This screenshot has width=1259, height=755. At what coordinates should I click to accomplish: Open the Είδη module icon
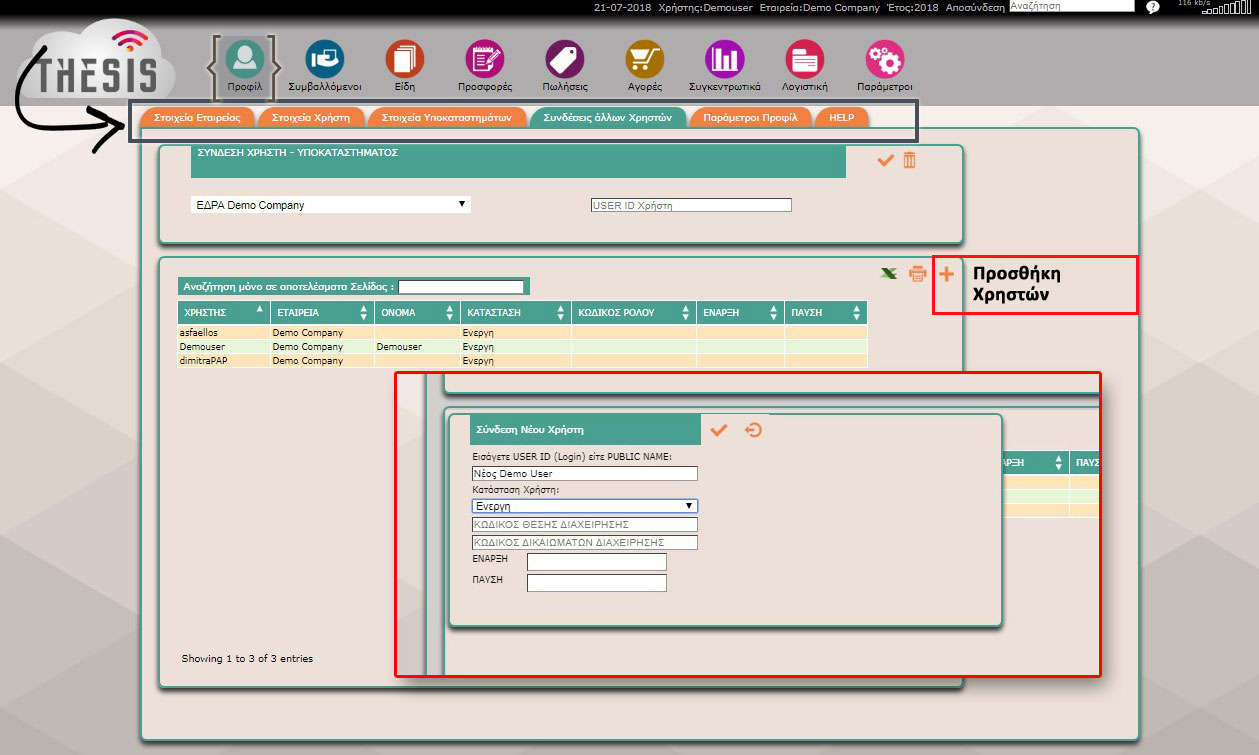tap(404, 60)
